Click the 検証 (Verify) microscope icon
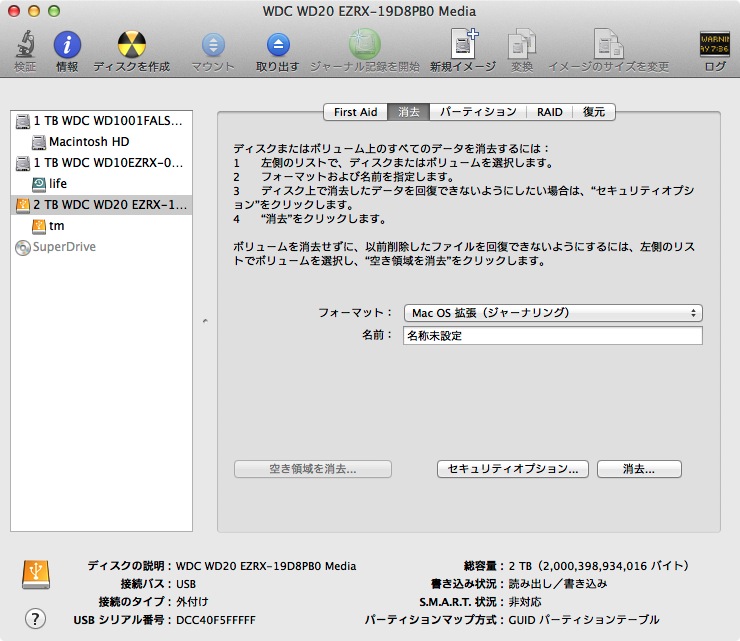740x641 pixels. point(25,45)
